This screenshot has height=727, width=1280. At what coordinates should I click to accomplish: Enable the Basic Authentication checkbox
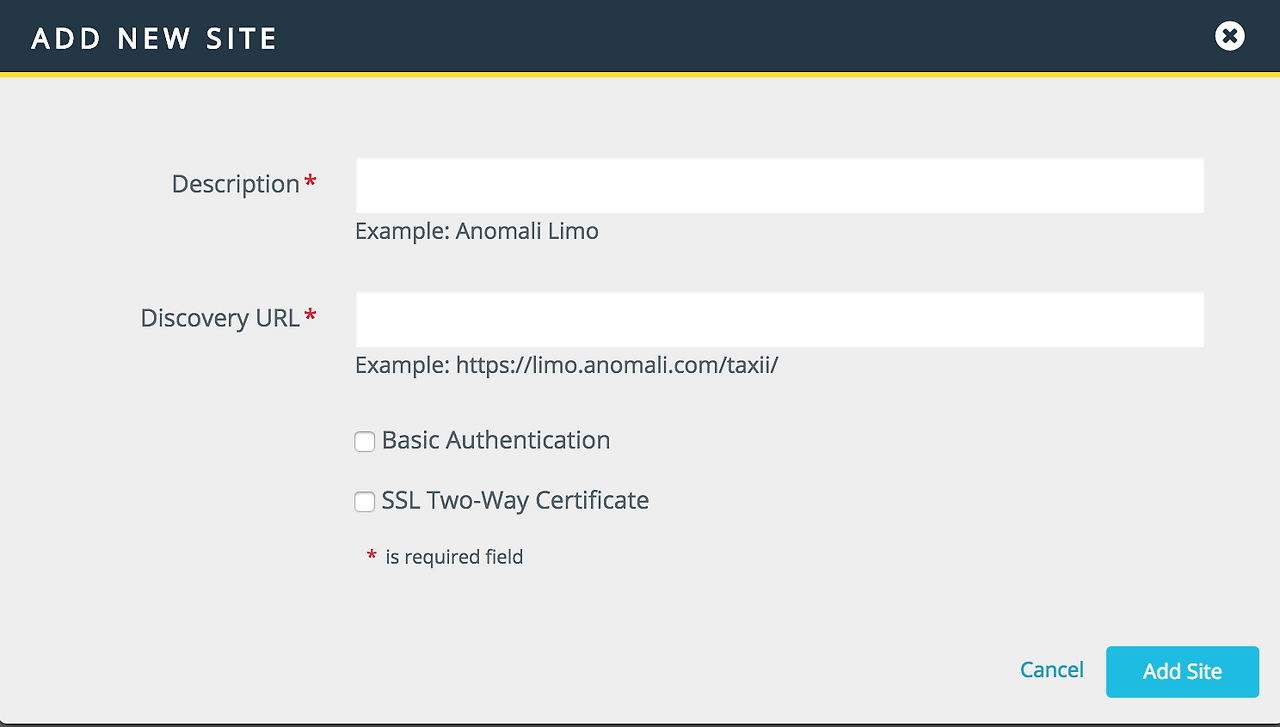coord(365,441)
